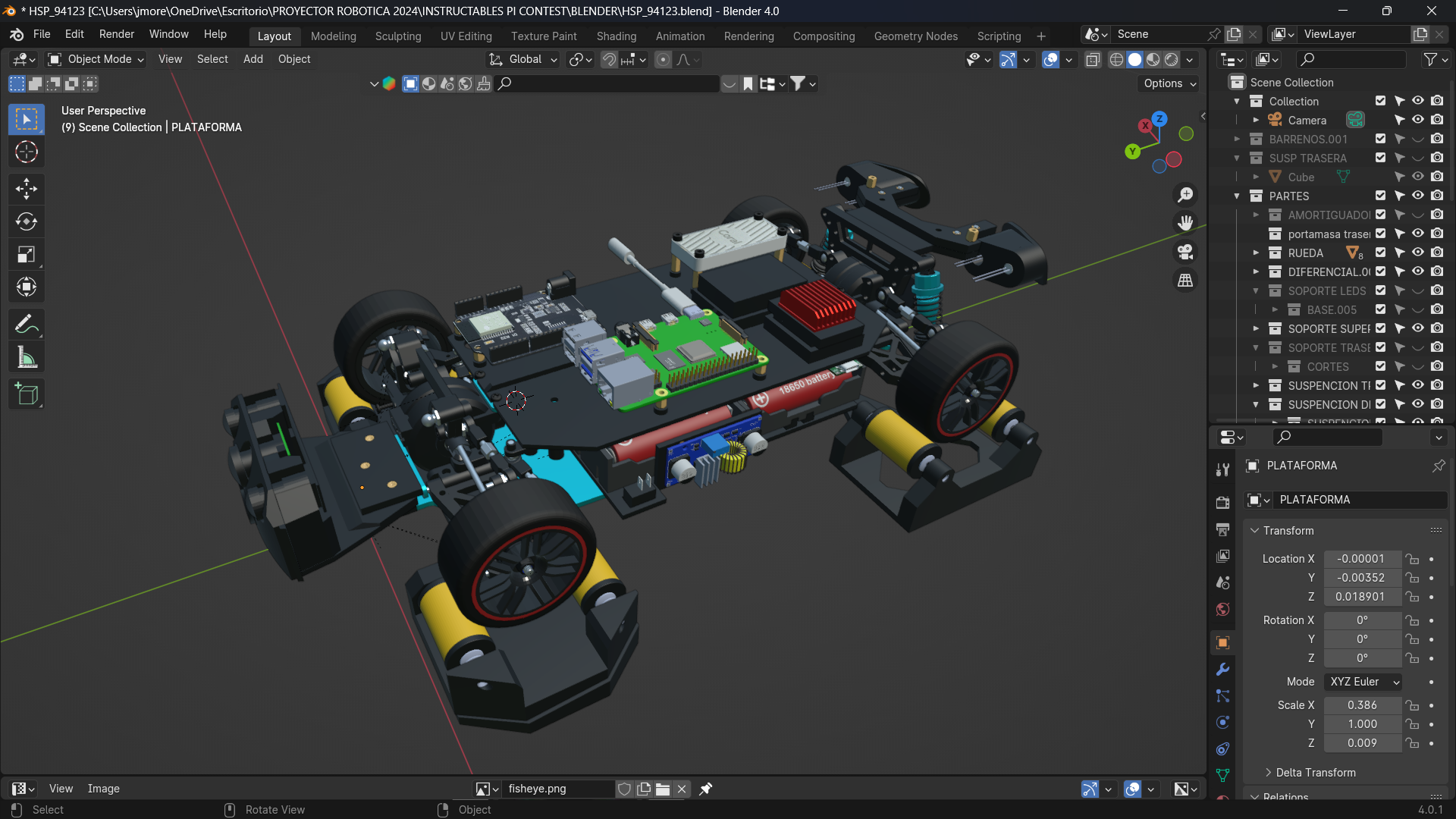Select the Annotate tool

click(27, 325)
